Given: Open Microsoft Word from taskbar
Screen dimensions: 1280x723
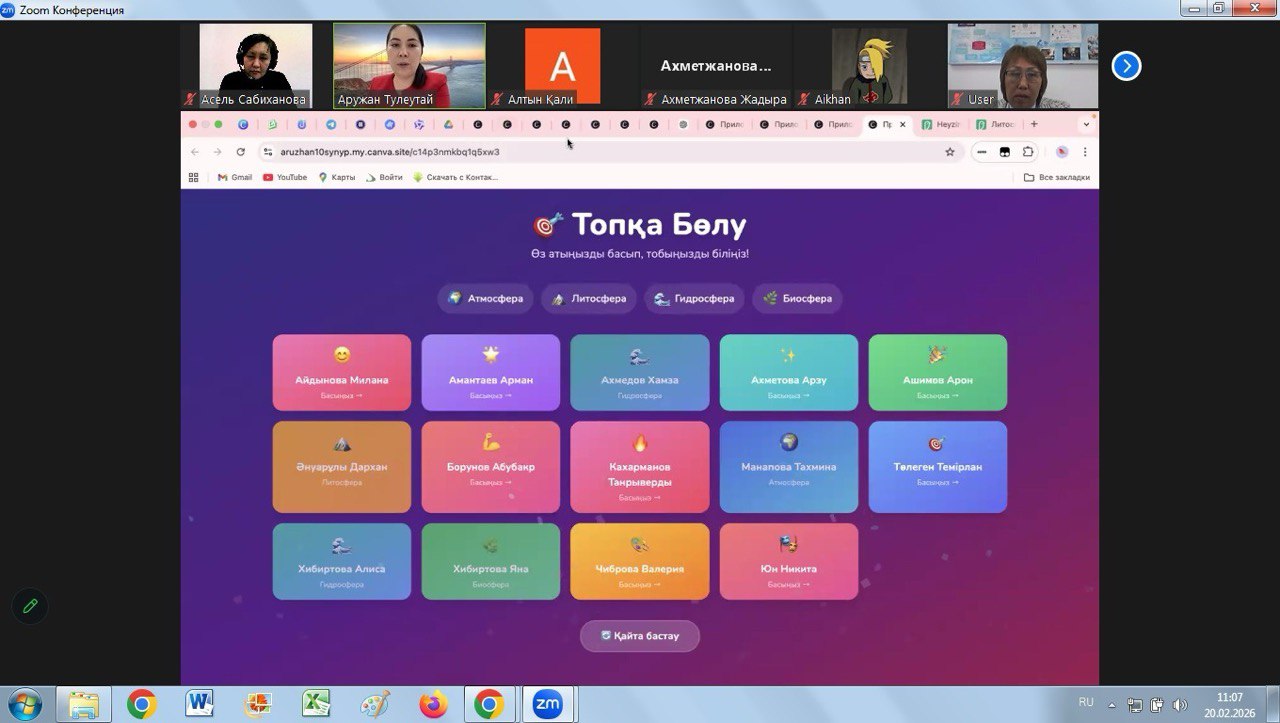Looking at the screenshot, I should click(x=200, y=704).
